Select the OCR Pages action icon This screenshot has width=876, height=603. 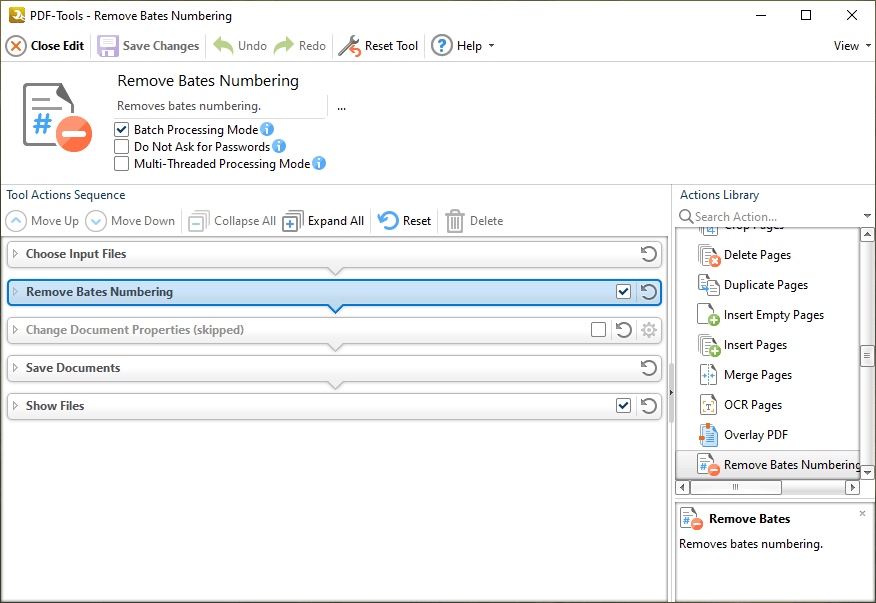click(x=708, y=405)
